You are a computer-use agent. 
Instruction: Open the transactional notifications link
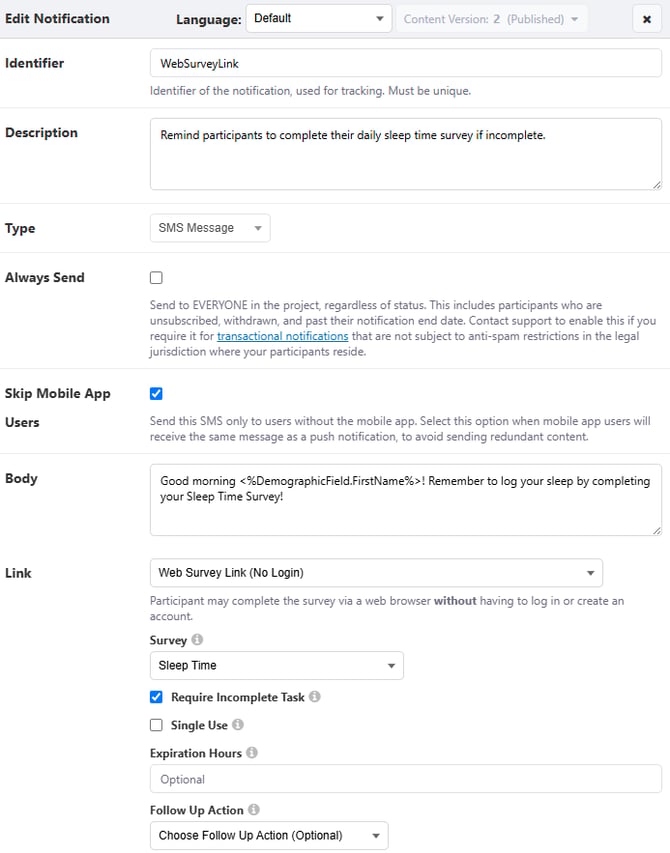[x=283, y=336]
